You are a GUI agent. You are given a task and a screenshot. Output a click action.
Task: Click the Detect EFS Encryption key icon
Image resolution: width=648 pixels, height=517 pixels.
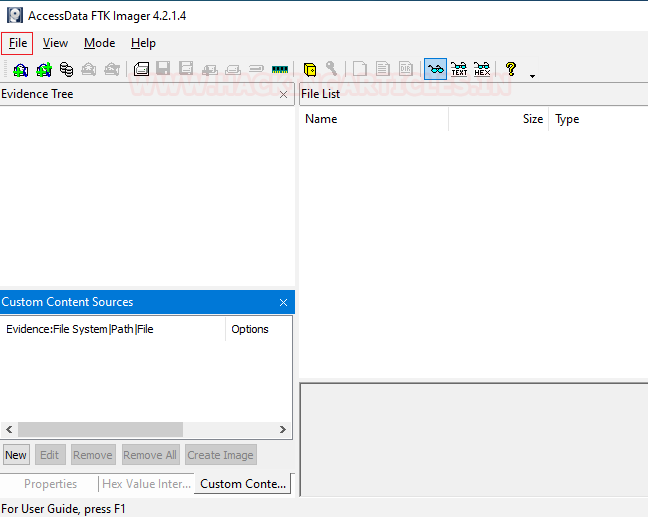pos(331,69)
